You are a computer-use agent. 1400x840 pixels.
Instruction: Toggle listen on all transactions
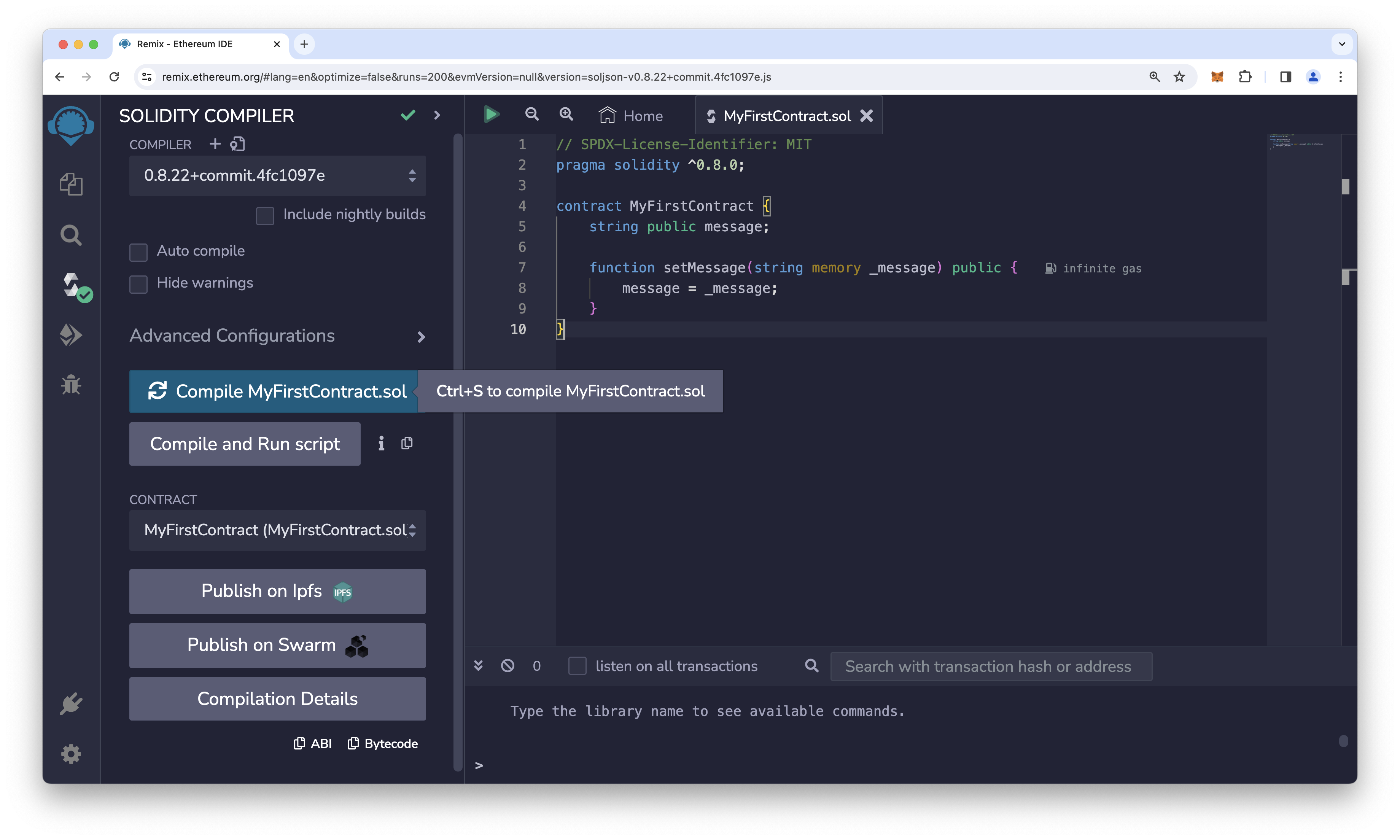[577, 666]
